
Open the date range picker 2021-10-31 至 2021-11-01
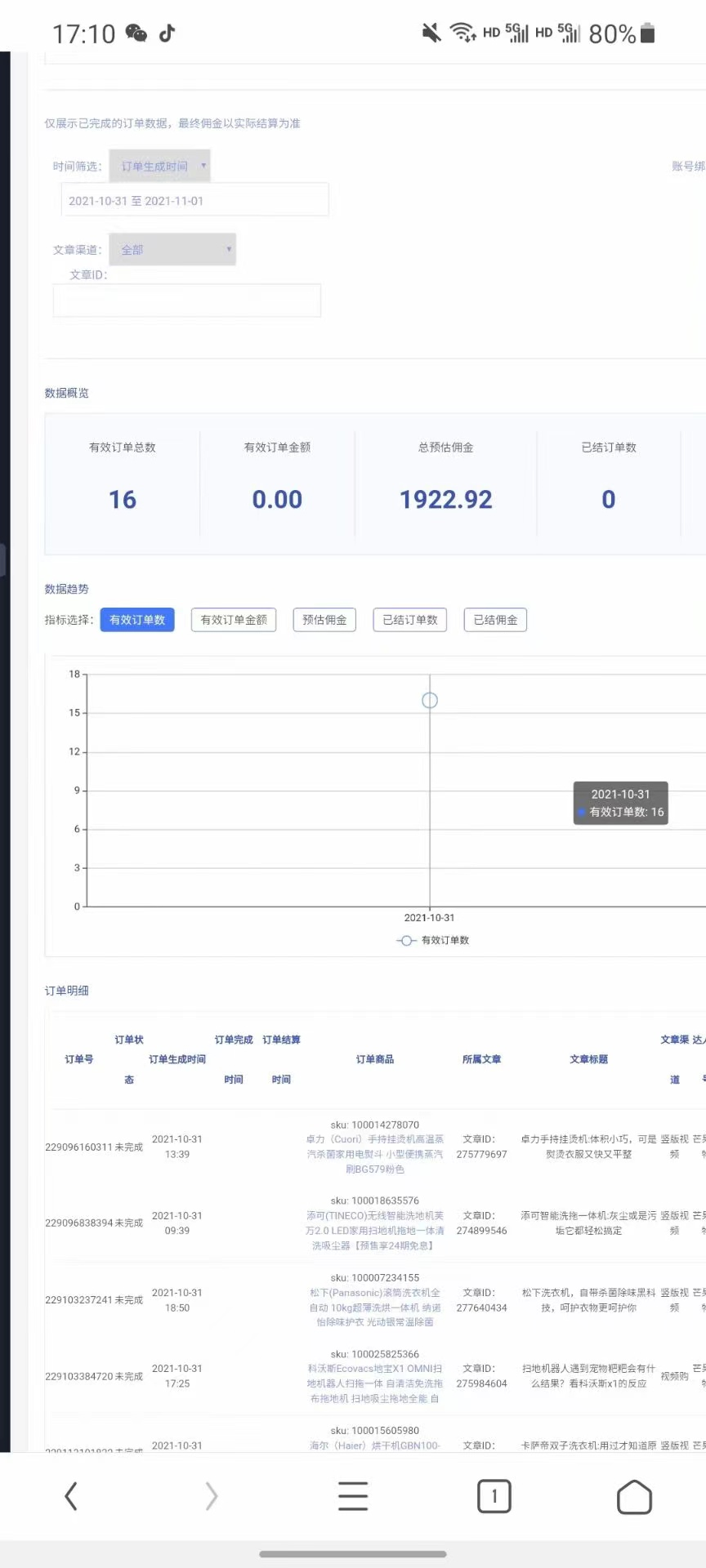(194, 200)
